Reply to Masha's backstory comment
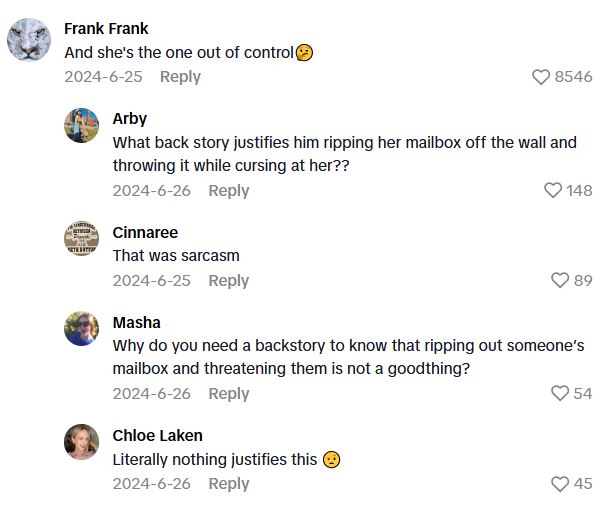The width and height of the screenshot is (611, 511). click(228, 393)
